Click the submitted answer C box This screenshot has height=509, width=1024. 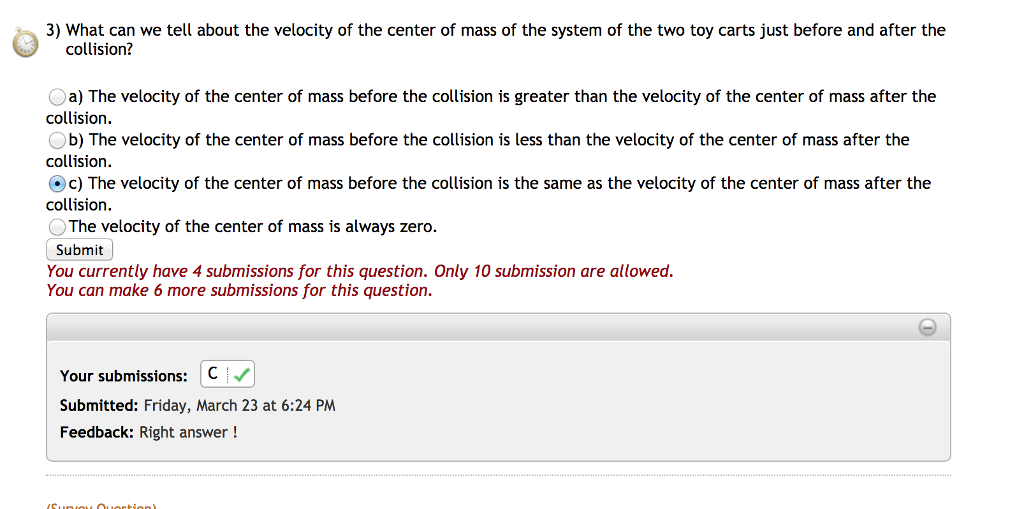coord(213,375)
